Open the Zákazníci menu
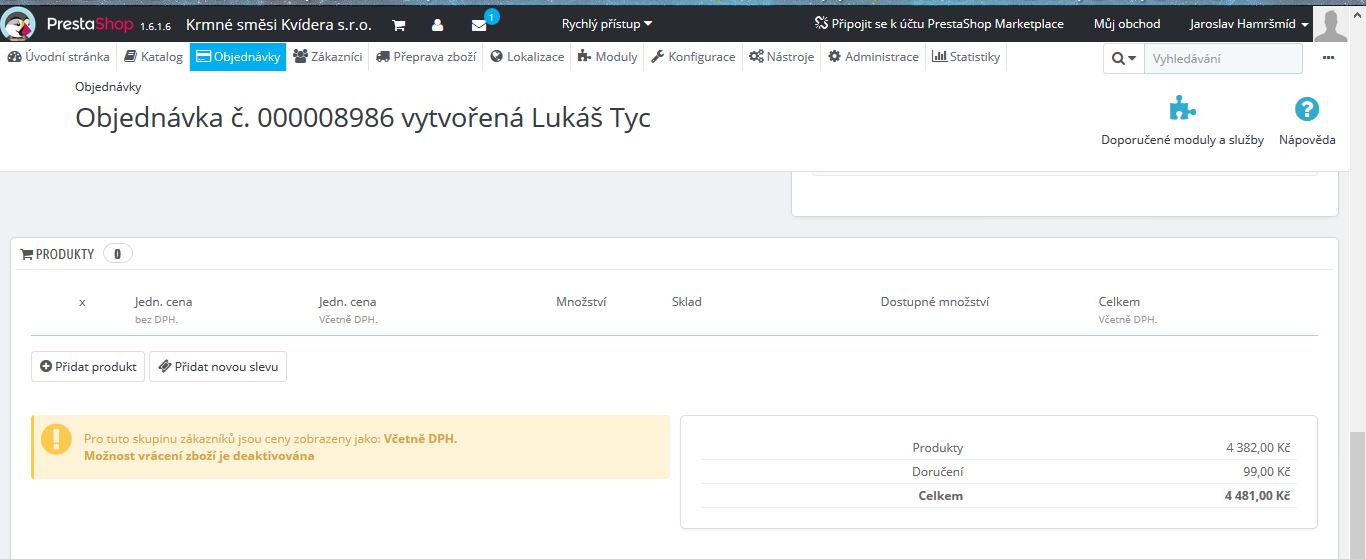The height and width of the screenshot is (559, 1366). pos(327,57)
